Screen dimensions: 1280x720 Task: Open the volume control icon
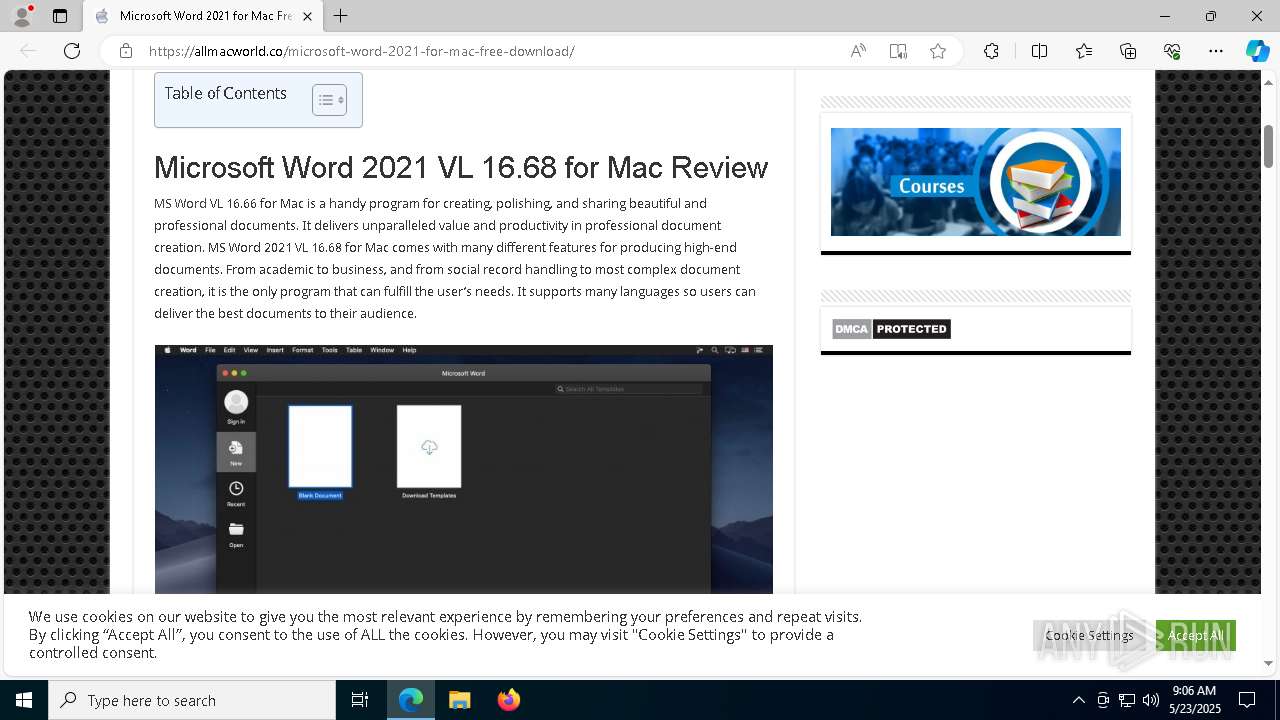point(1151,700)
